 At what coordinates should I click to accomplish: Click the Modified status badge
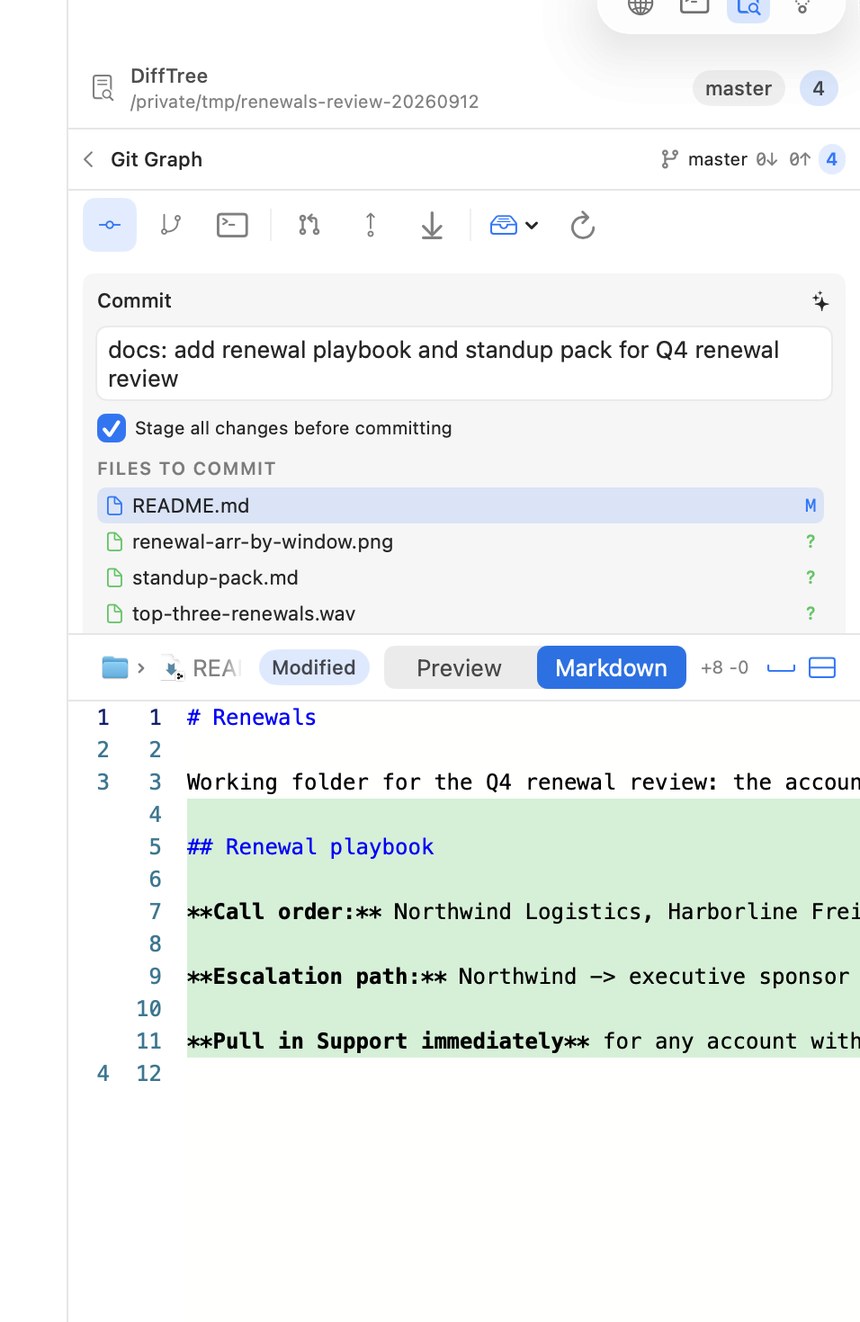coord(314,667)
